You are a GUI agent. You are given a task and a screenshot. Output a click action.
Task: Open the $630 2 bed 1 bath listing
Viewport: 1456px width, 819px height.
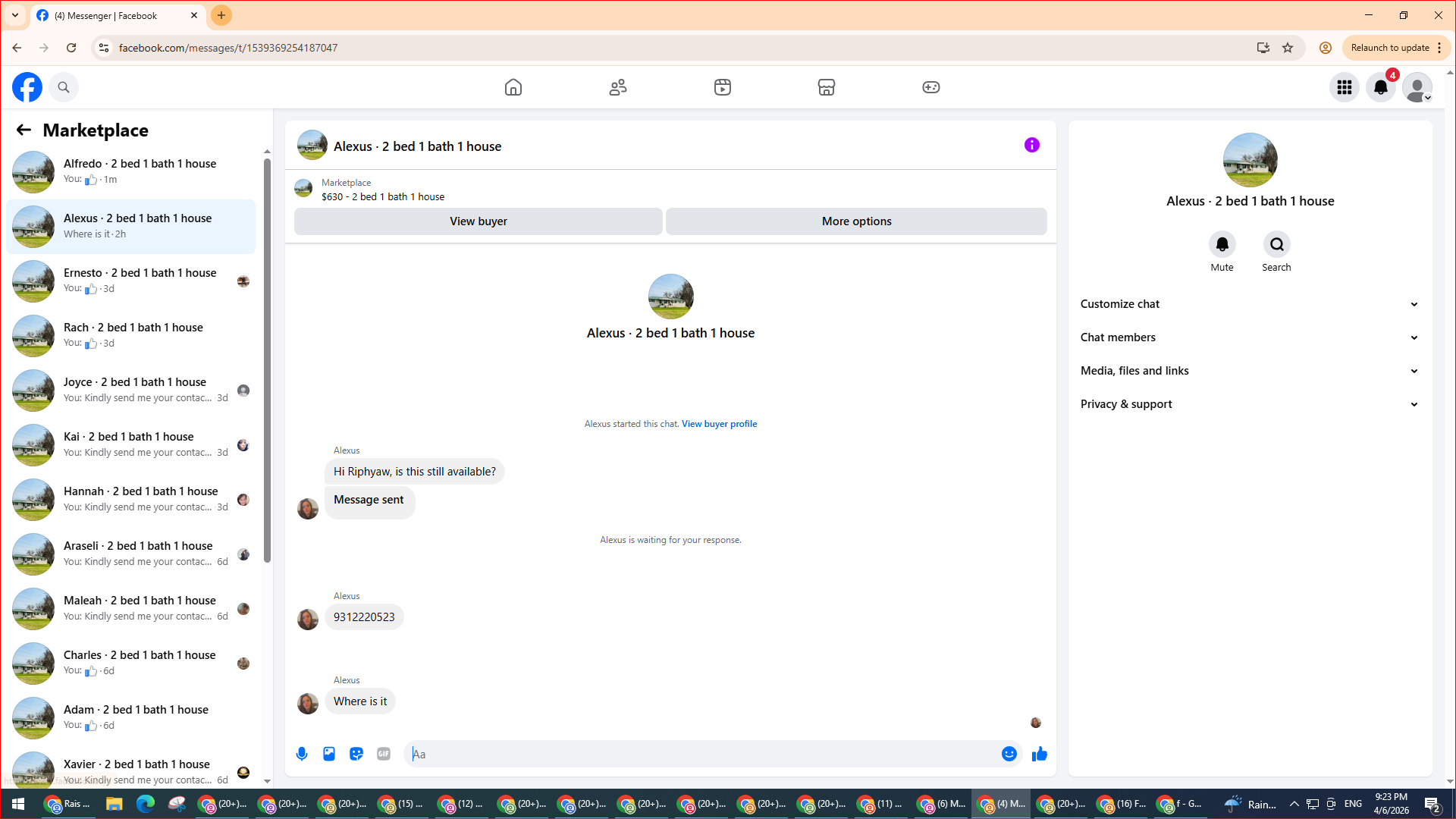click(x=383, y=197)
